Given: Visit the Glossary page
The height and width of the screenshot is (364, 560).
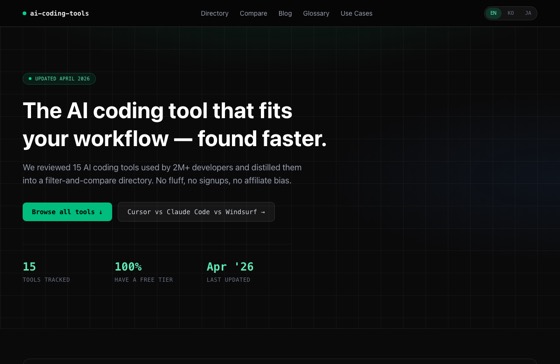Looking at the screenshot, I should (x=316, y=14).
